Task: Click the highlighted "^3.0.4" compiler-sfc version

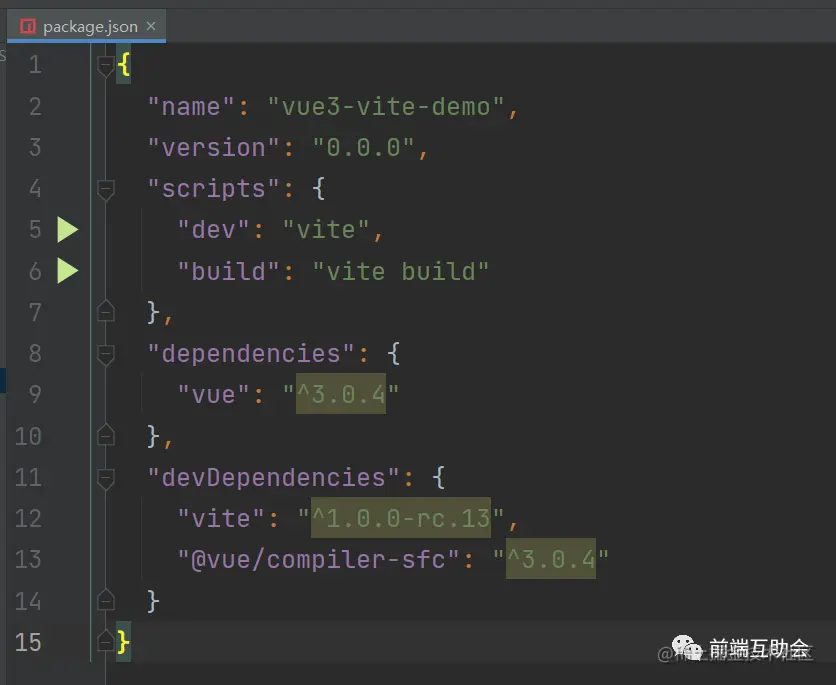Action: click(554, 559)
